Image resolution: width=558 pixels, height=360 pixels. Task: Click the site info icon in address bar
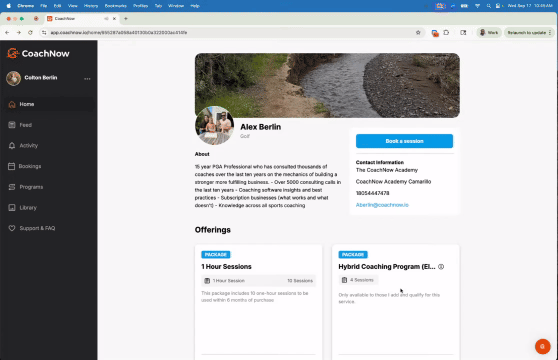[44, 32]
